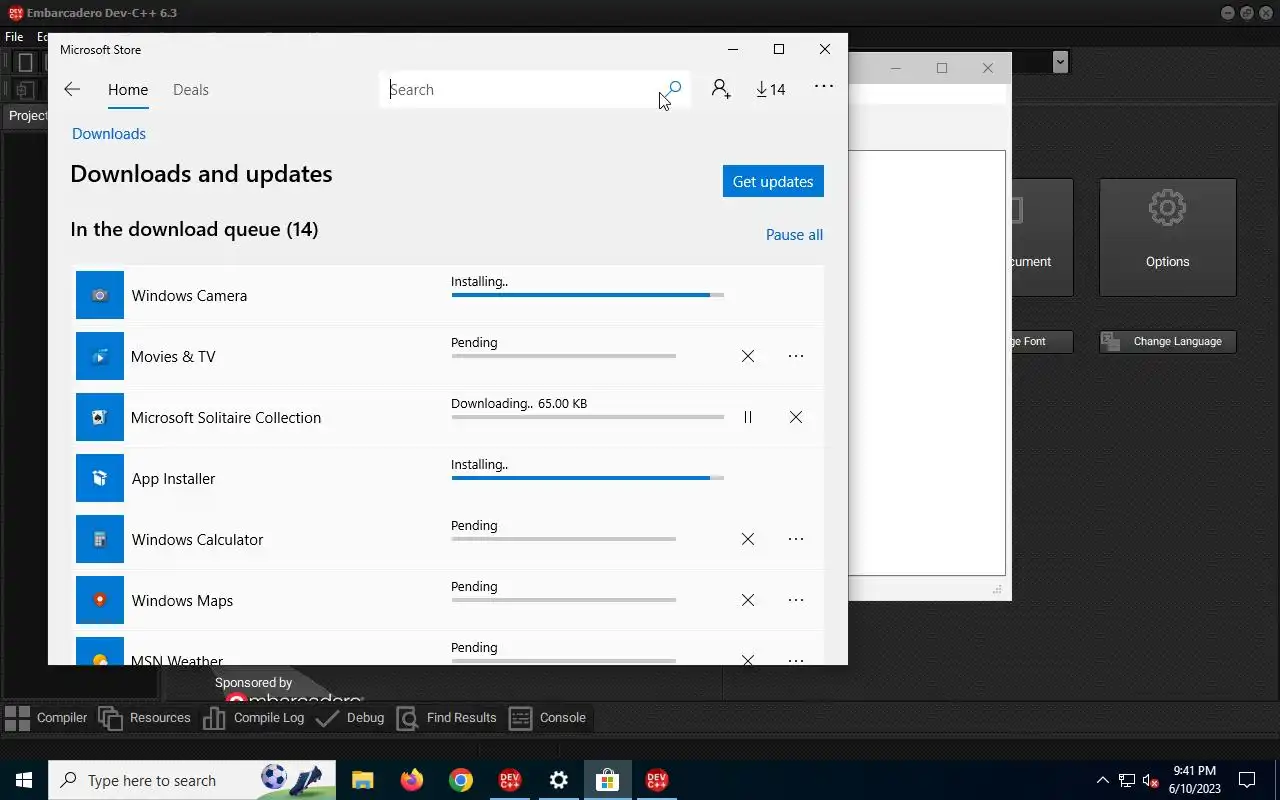Click the Windows Camera installing progress bar

point(587,295)
